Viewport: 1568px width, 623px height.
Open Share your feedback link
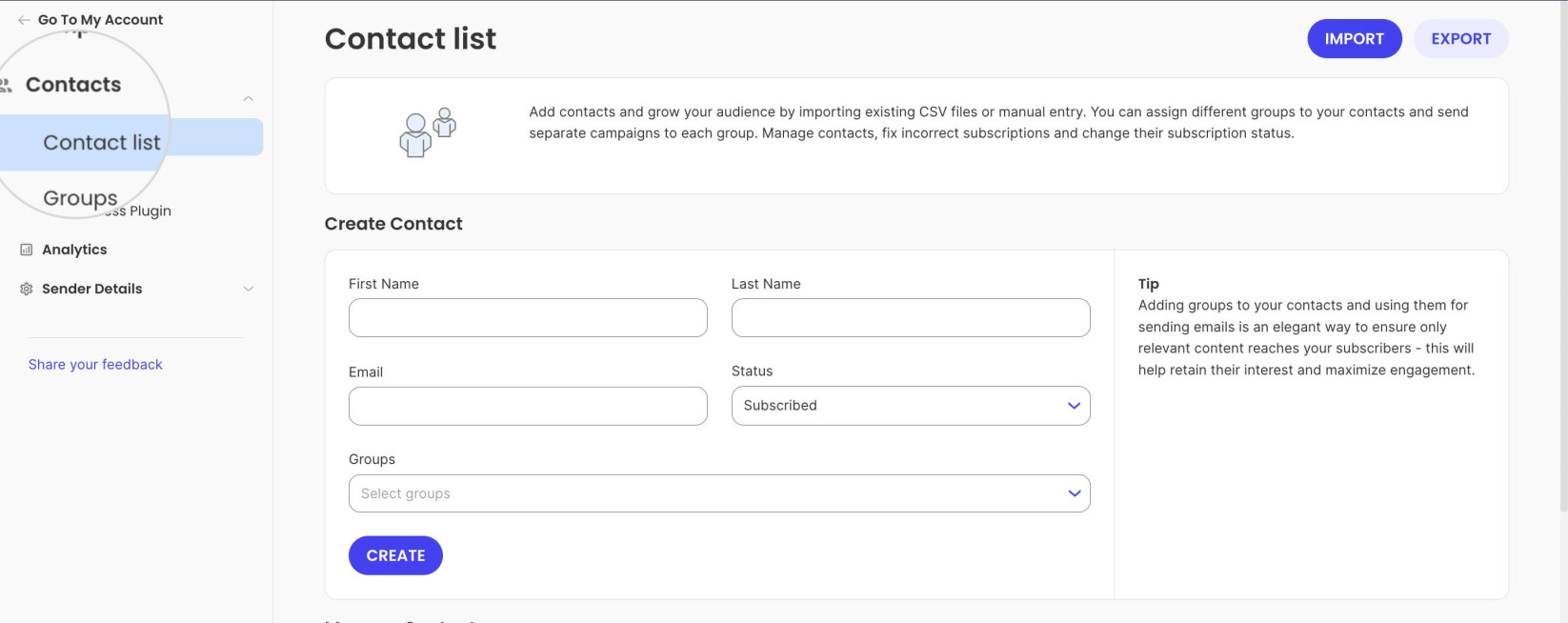(95, 365)
